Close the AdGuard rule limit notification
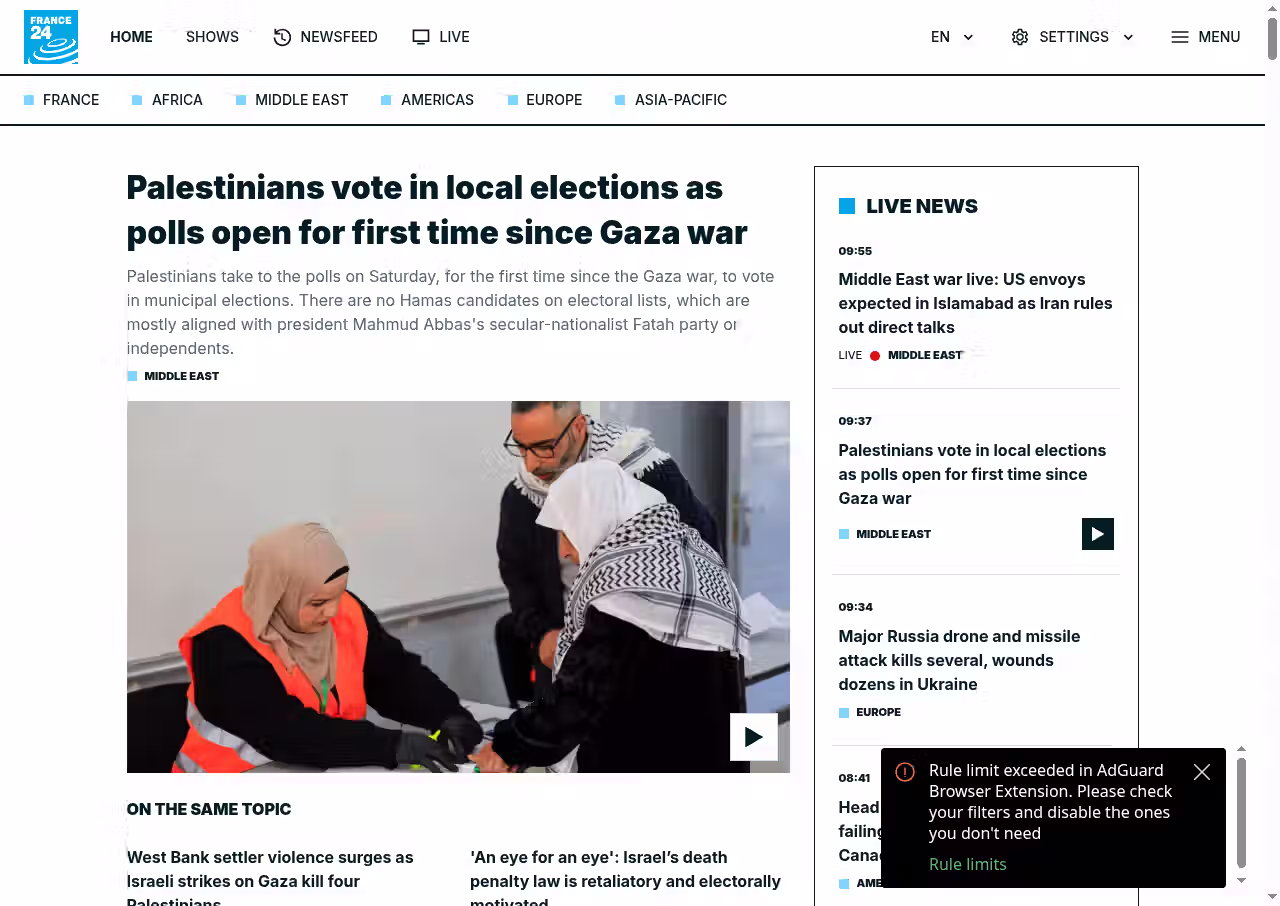Image resolution: width=1280 pixels, height=906 pixels. (1202, 772)
